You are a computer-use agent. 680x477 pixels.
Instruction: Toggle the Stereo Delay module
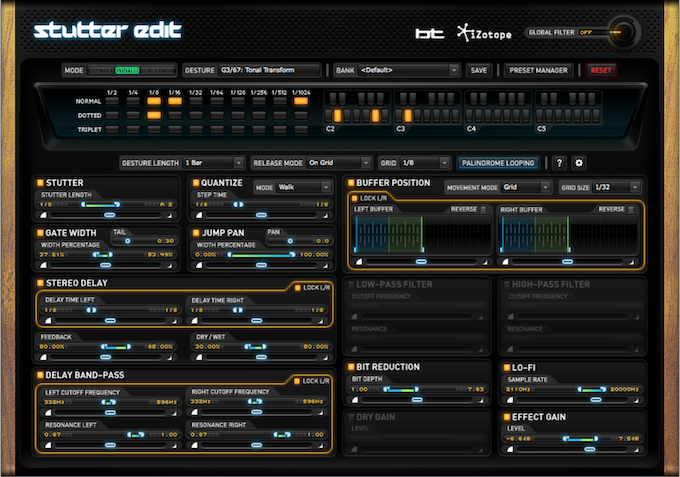point(40,283)
